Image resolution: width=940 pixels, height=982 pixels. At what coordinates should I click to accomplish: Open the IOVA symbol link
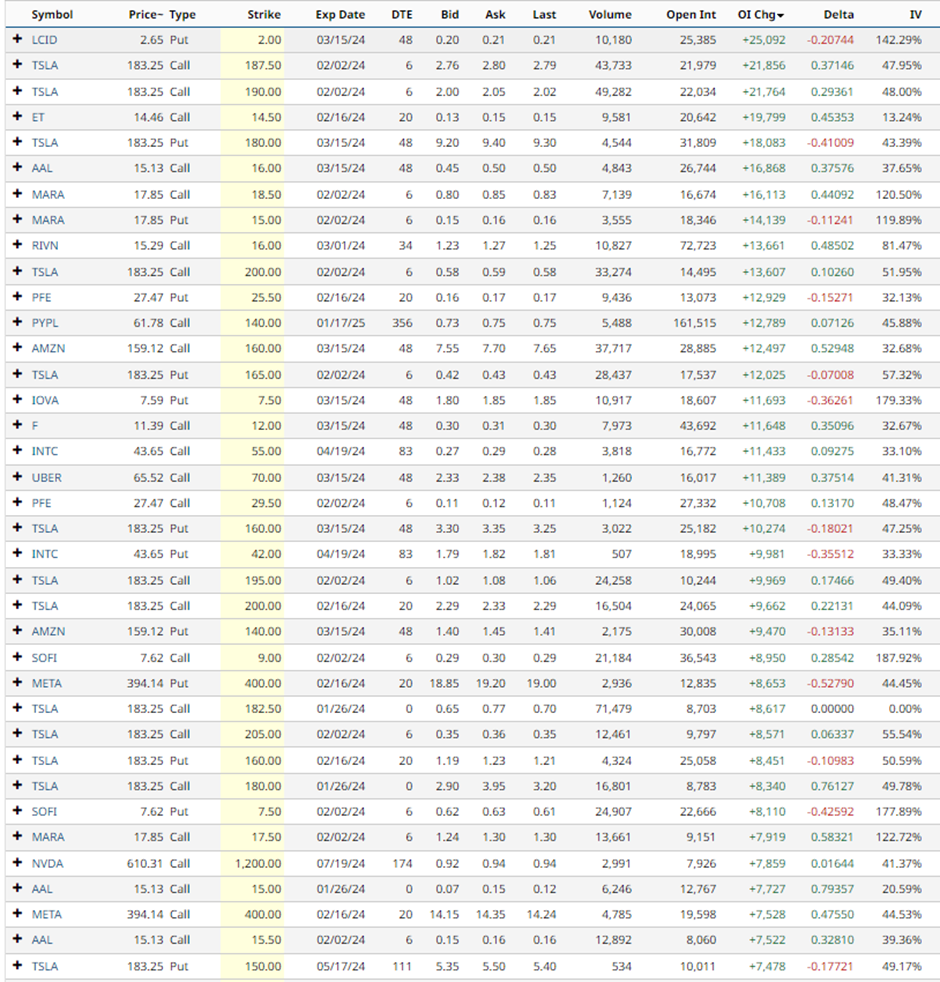pos(45,400)
